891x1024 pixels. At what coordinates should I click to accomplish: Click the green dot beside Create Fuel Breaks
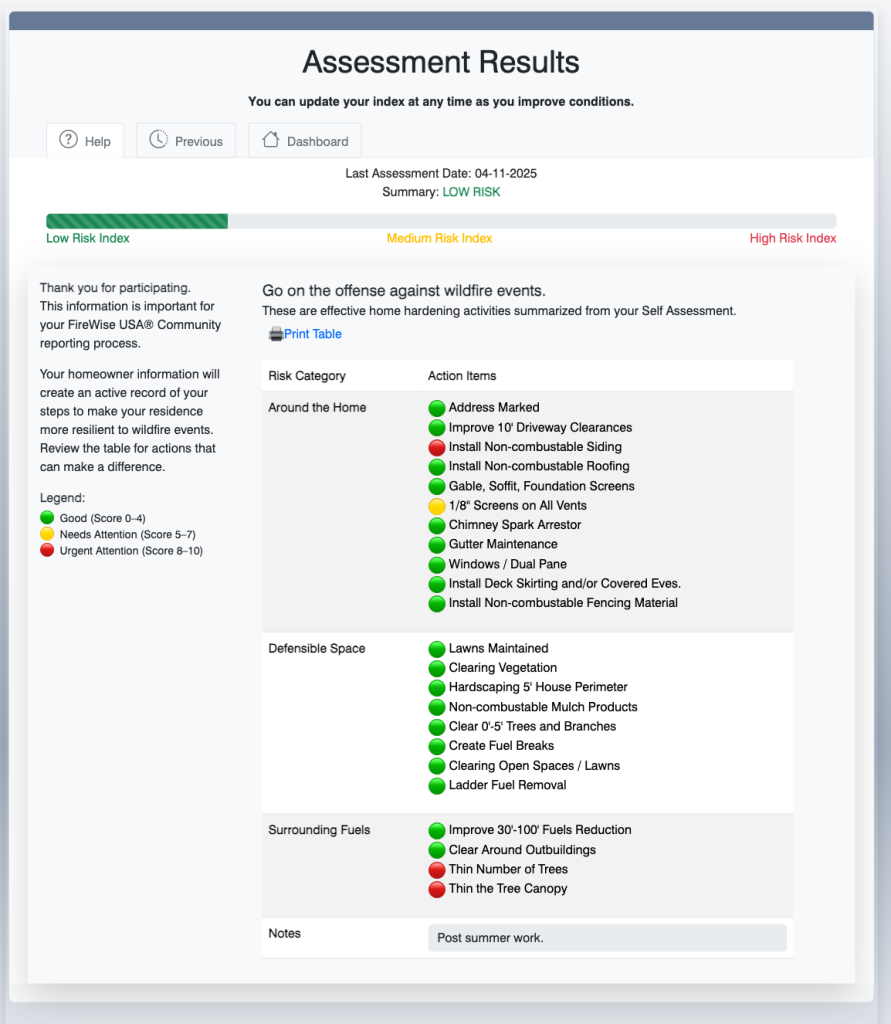tap(437, 746)
